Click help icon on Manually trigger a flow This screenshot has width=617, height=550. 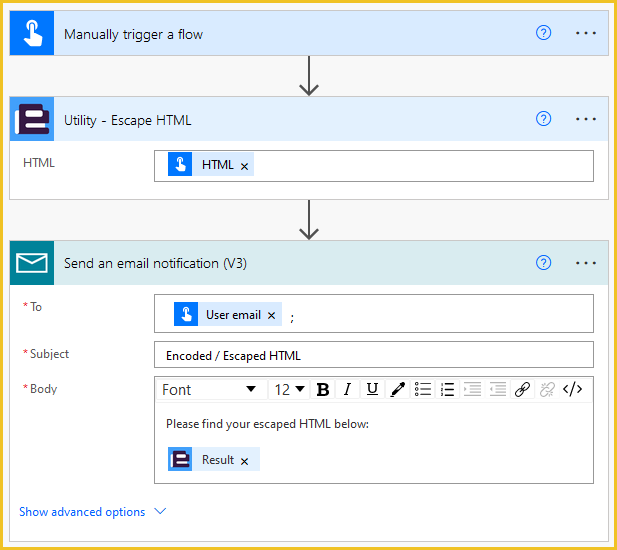coord(544,33)
